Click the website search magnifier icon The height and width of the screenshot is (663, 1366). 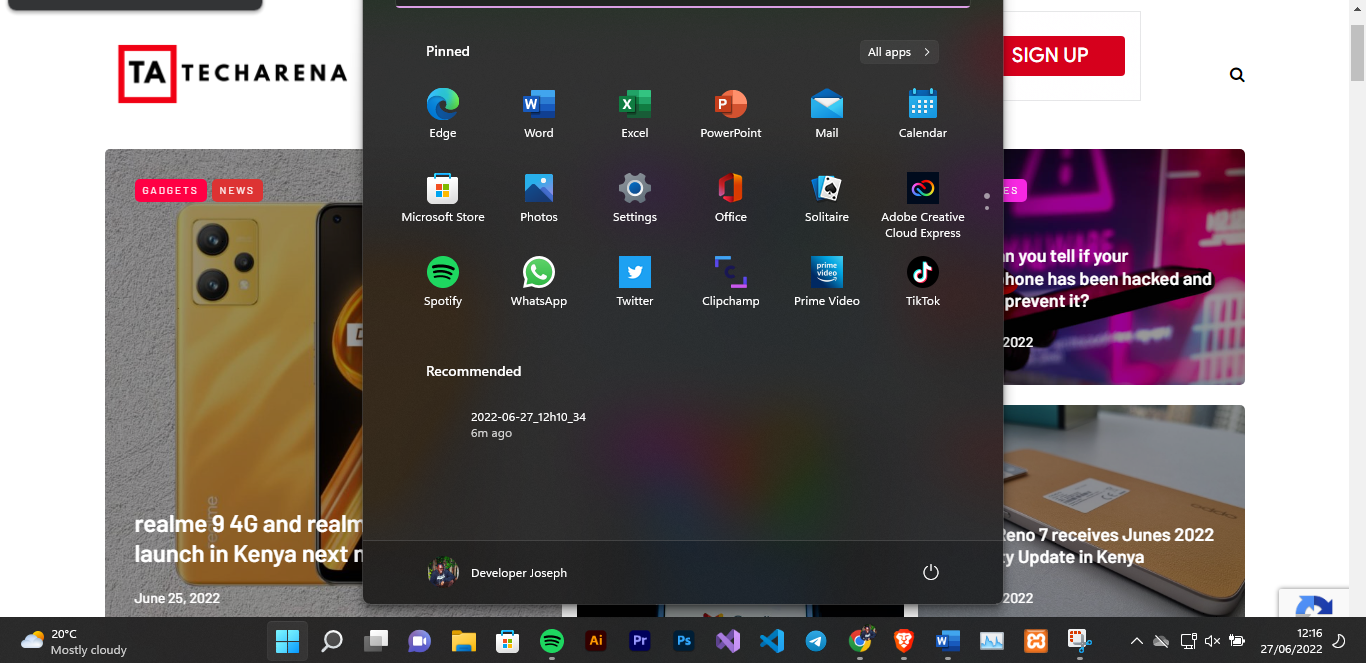(1237, 75)
